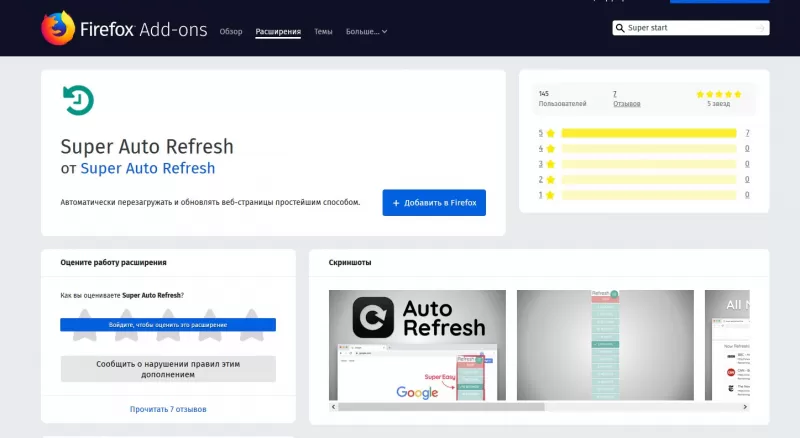Submit search with the arrow icon
Screen dimensions: 800x438
click(x=760, y=28)
